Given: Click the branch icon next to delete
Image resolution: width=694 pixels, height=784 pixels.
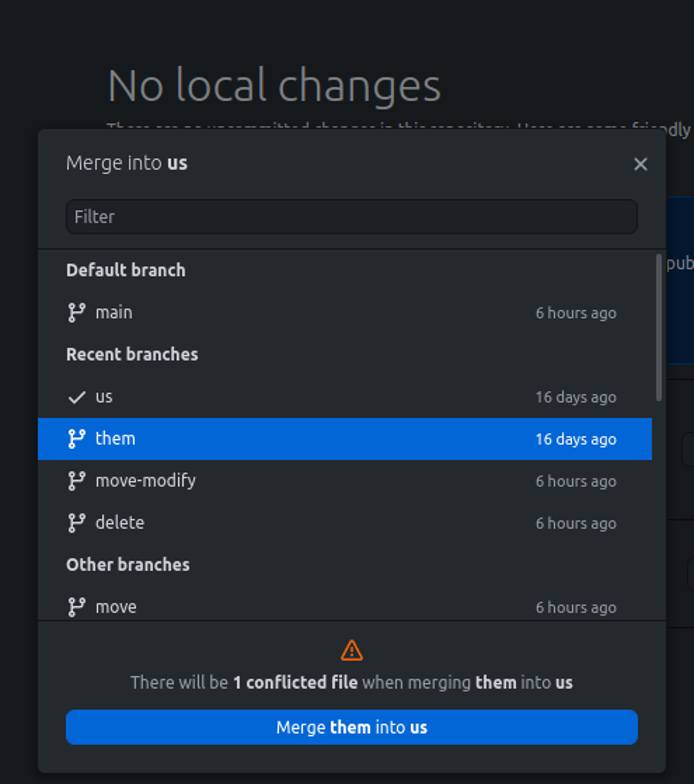Looking at the screenshot, I should 76,523.
